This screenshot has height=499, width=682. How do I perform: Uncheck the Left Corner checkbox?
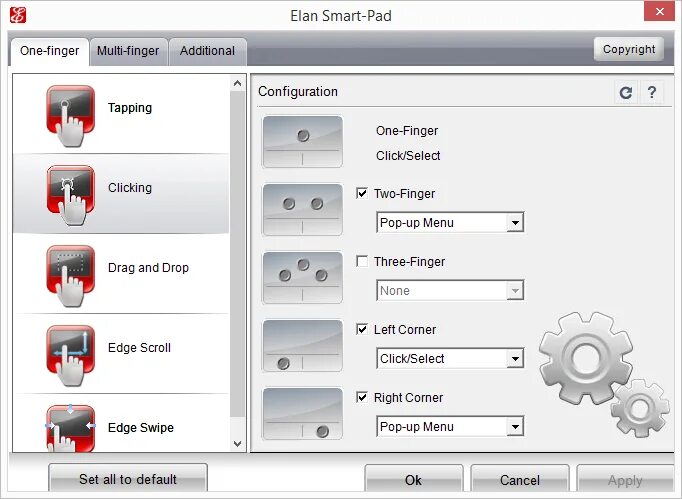pos(362,329)
